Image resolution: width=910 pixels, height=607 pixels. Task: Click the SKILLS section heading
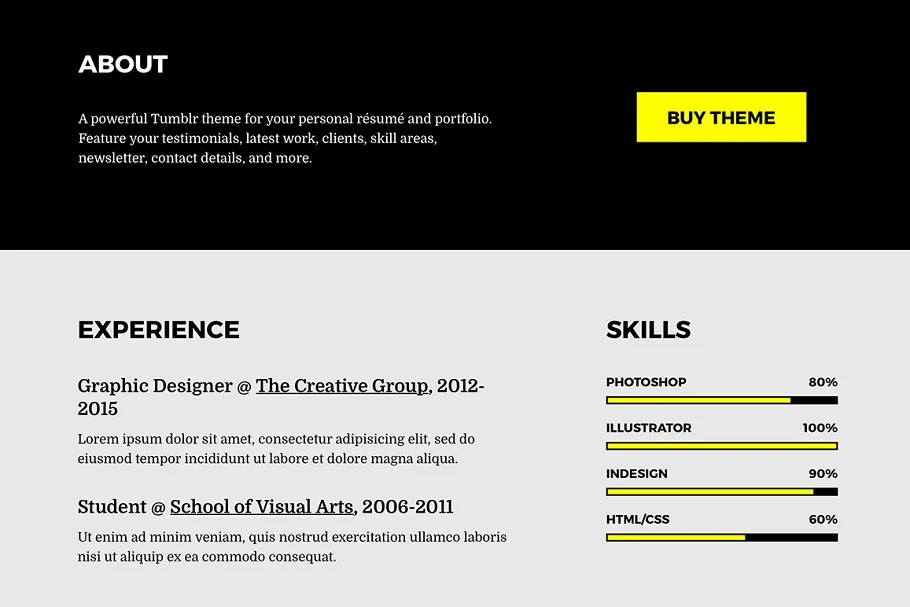(x=648, y=330)
